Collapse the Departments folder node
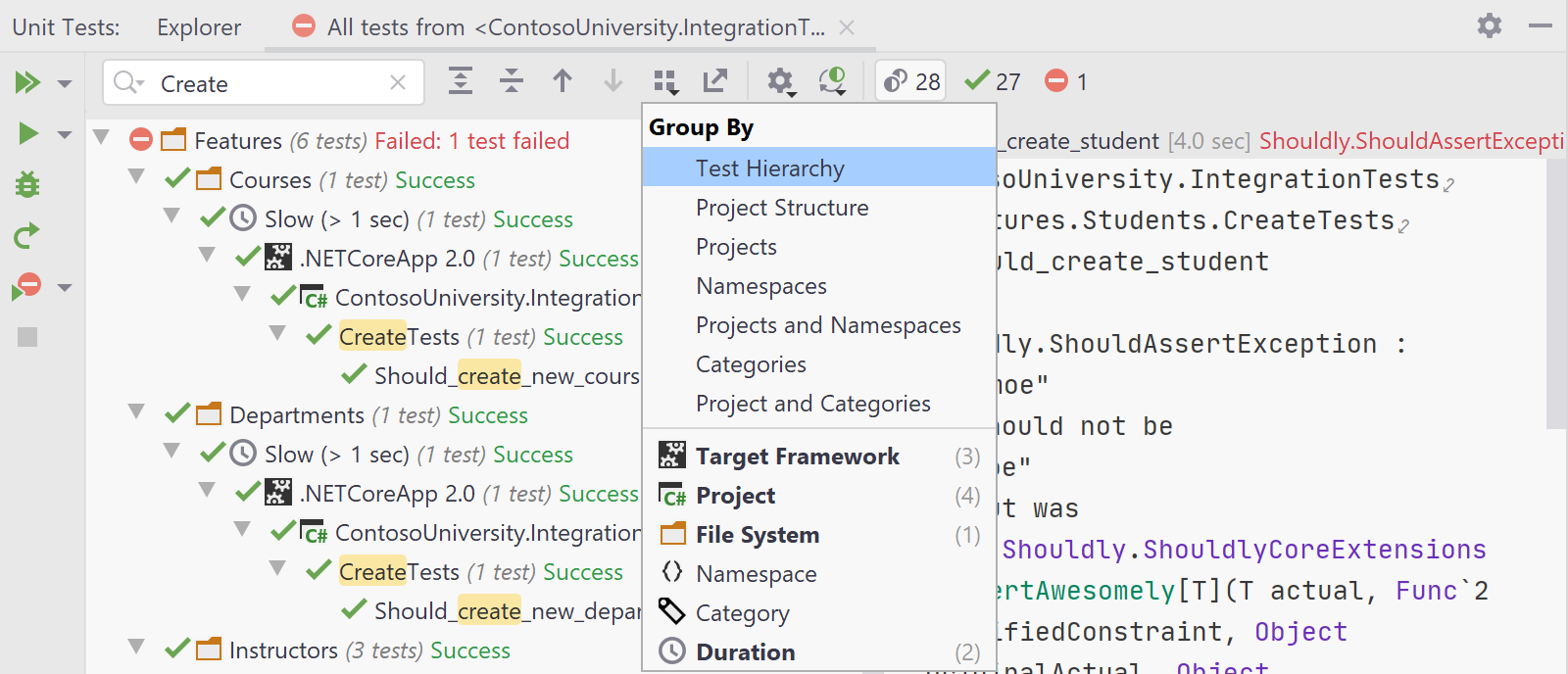This screenshot has width=1568, height=674. coord(136,411)
